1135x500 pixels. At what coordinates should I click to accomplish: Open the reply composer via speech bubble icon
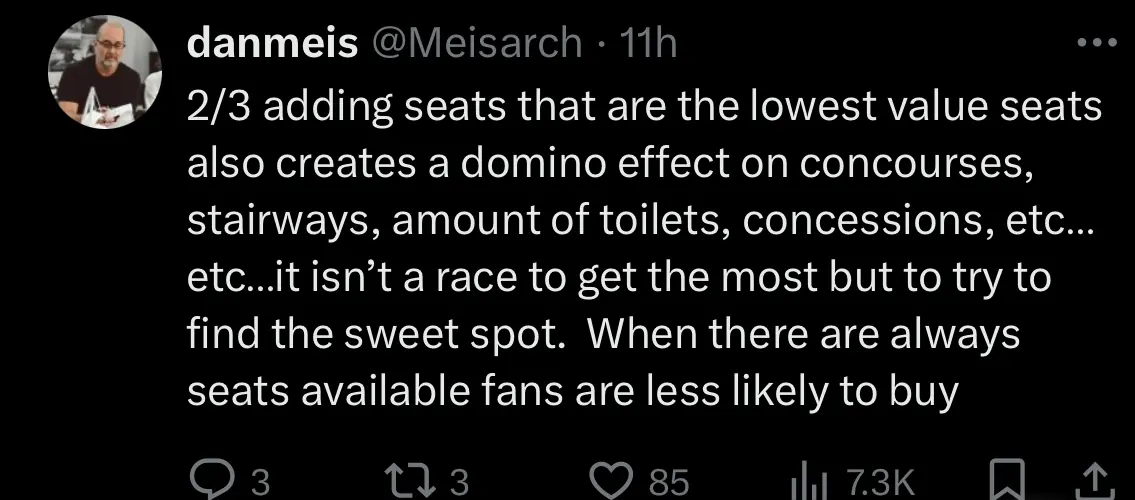pos(206,481)
